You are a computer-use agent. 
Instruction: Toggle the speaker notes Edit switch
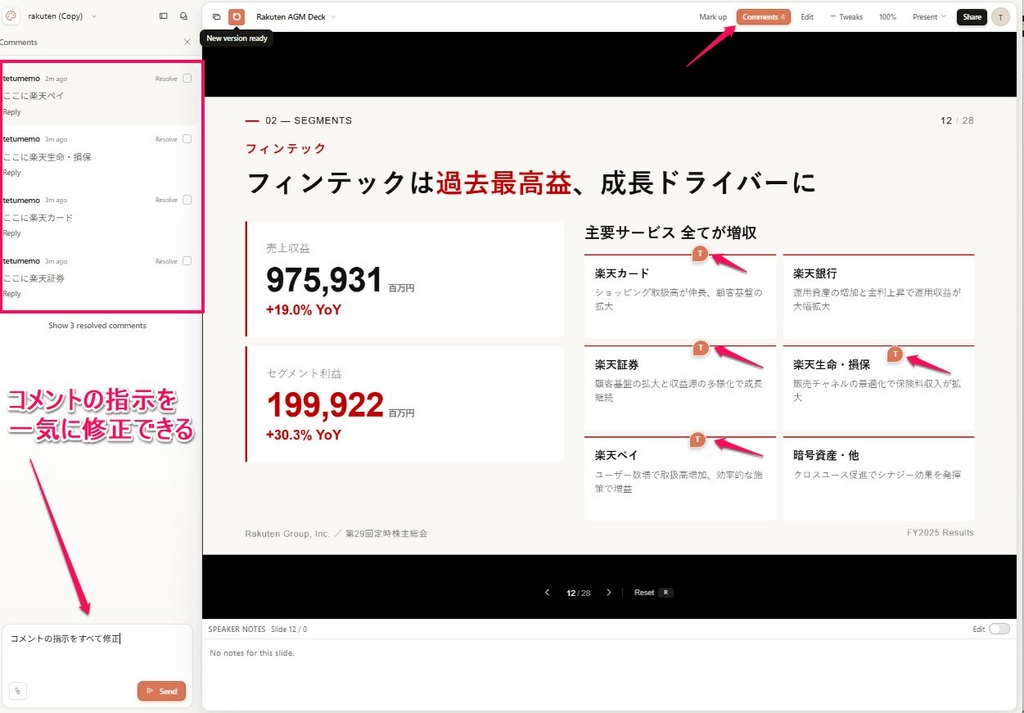tap(999, 629)
